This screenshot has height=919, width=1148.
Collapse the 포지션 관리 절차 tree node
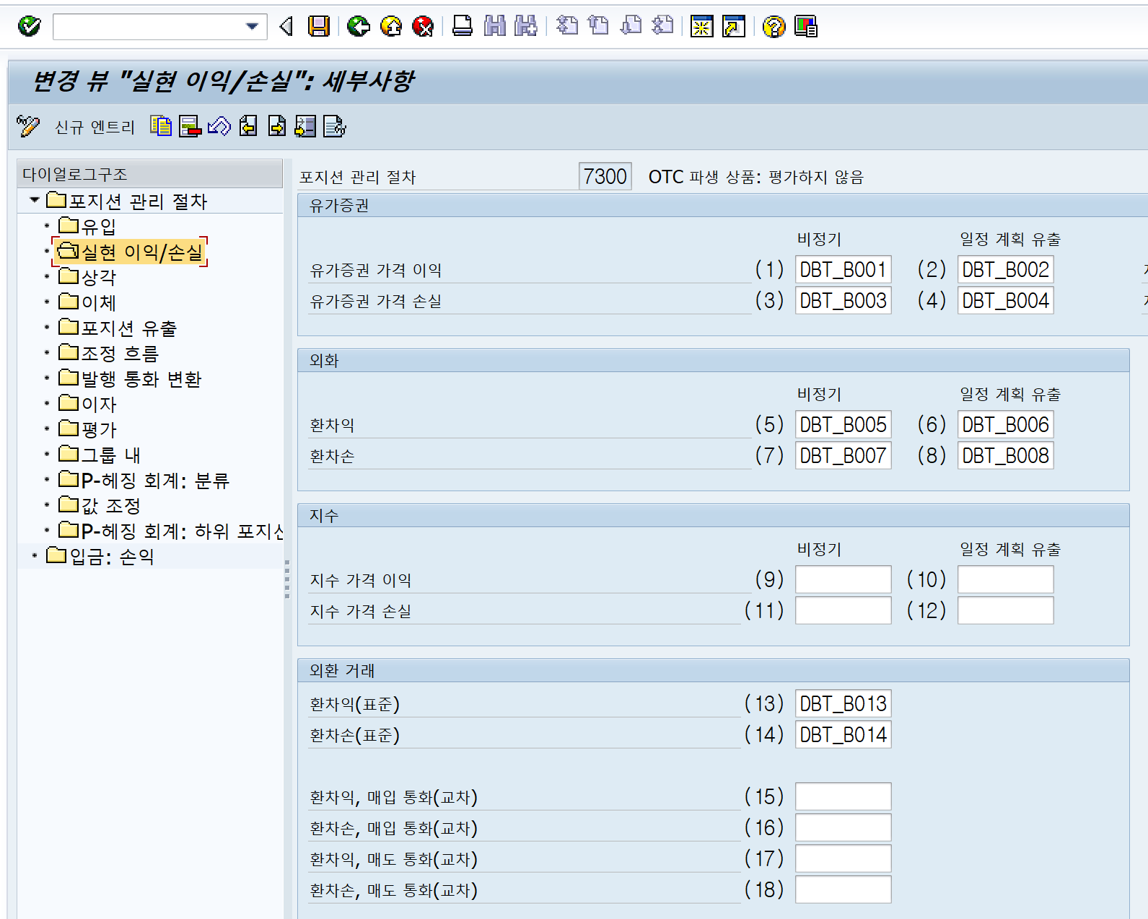(34, 200)
